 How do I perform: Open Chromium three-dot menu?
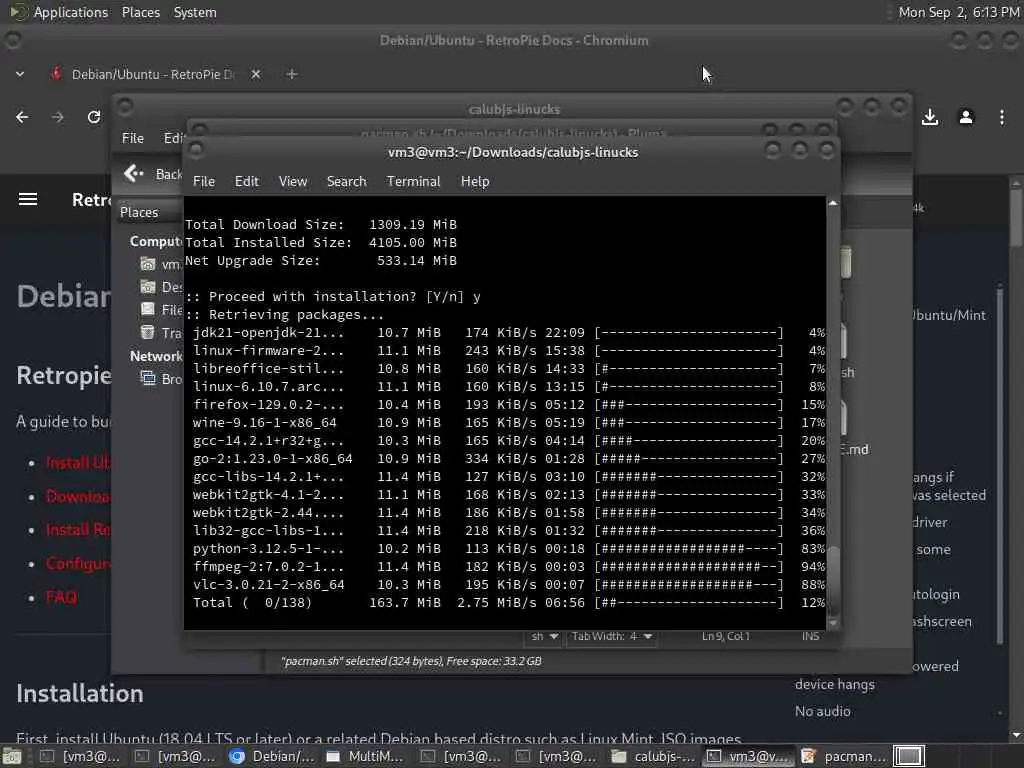coord(1002,117)
